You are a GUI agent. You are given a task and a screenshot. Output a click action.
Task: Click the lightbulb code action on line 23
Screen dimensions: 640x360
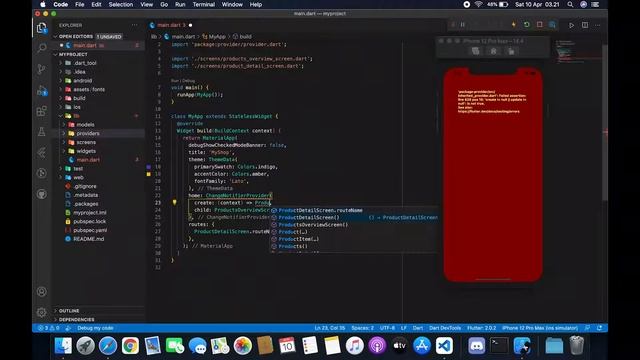tap(174, 202)
